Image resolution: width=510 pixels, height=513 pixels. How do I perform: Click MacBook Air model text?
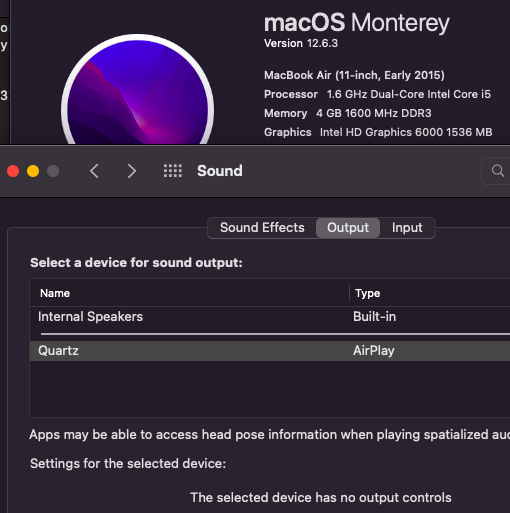tap(354, 75)
